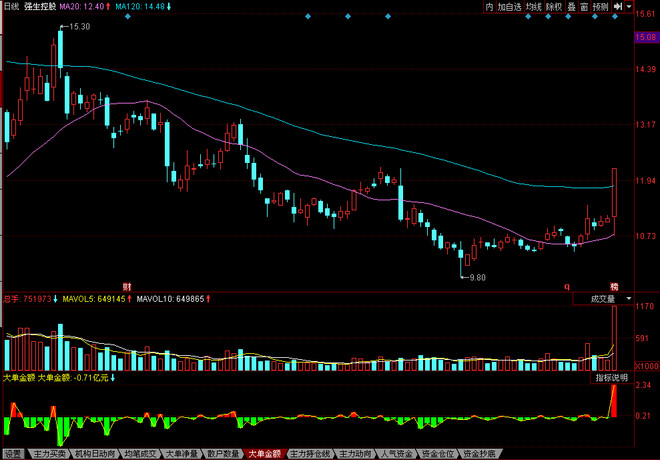The height and width of the screenshot is (460, 660).
Task: Select the highlighted 大单金额 tab
Action: 265,454
